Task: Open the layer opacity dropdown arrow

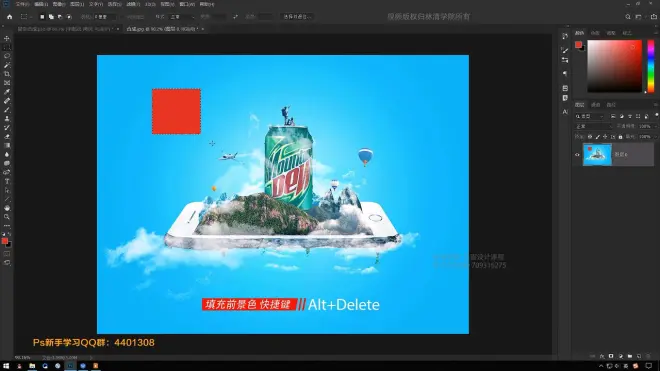Action: tap(655, 126)
